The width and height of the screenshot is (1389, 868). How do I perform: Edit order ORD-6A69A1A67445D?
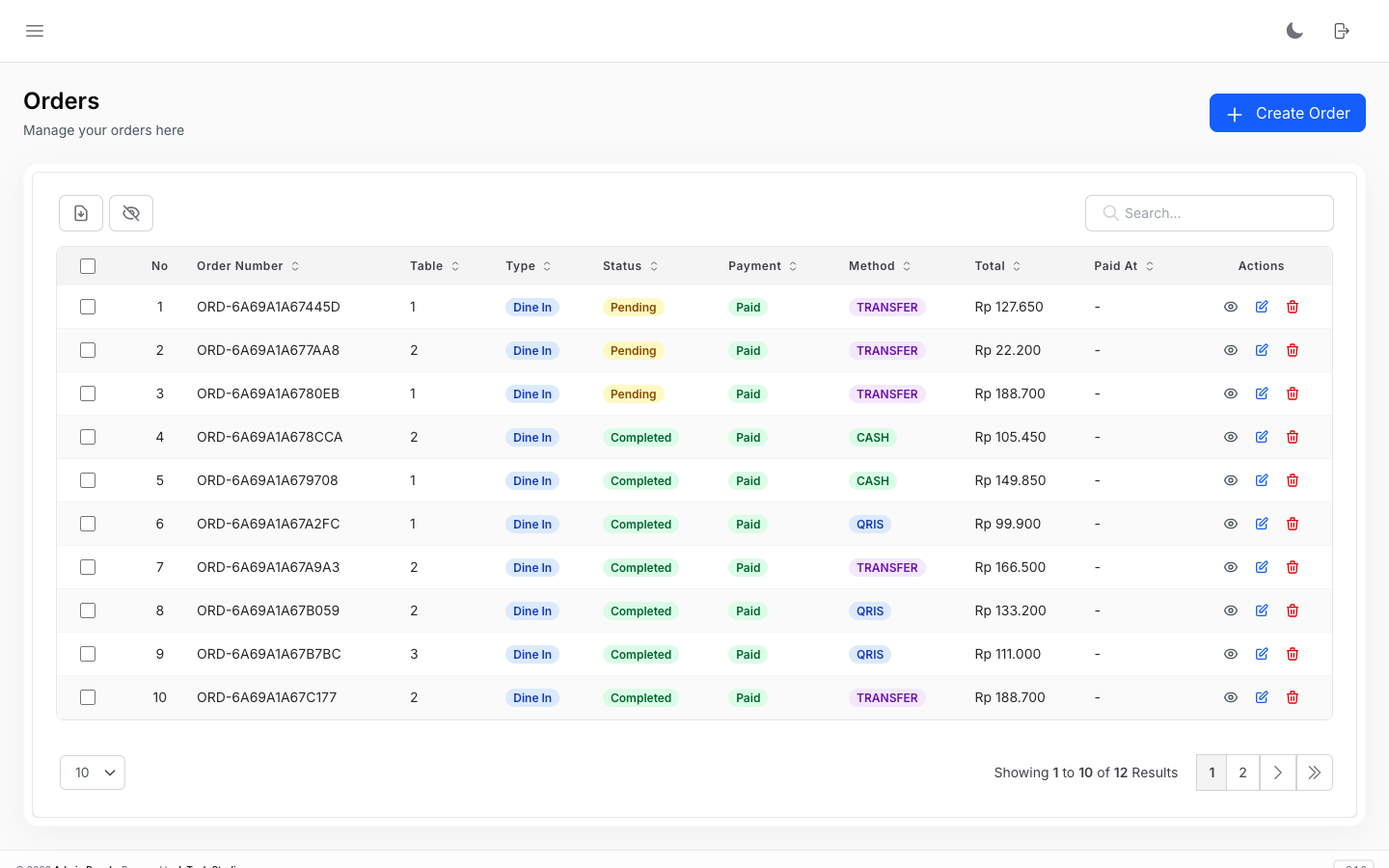tap(1262, 307)
